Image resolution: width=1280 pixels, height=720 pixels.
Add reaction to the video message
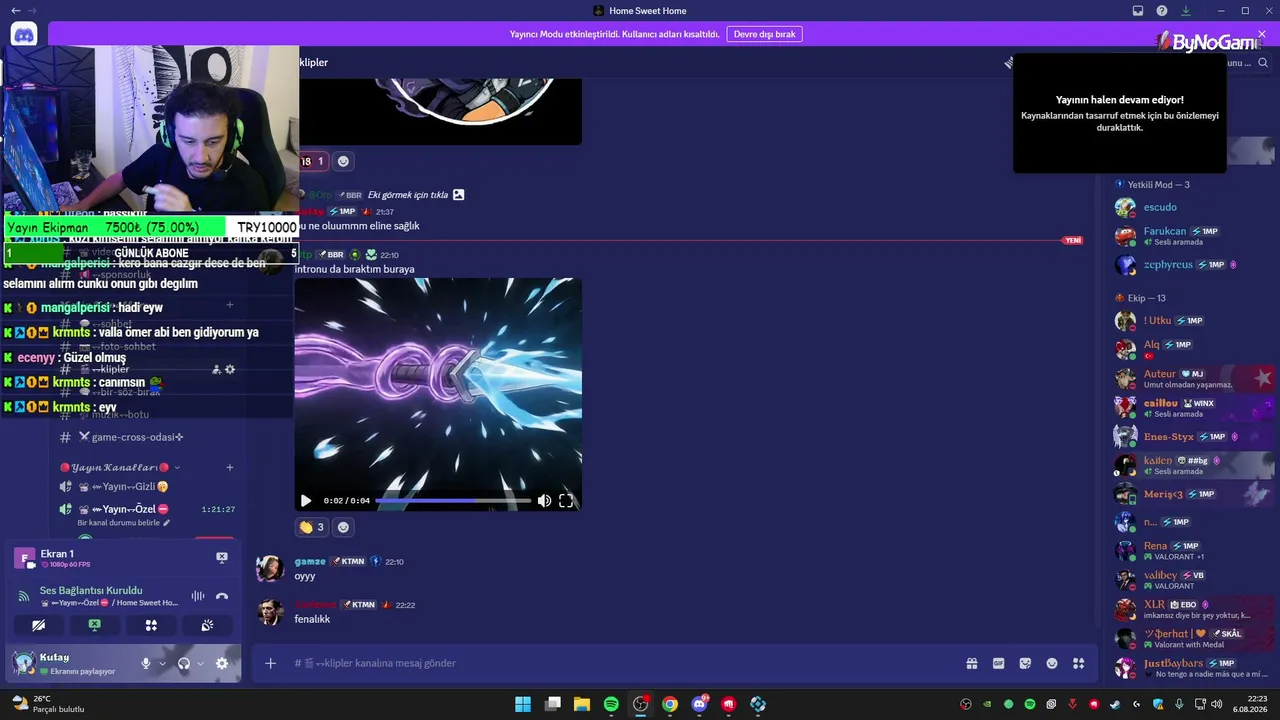click(x=343, y=527)
